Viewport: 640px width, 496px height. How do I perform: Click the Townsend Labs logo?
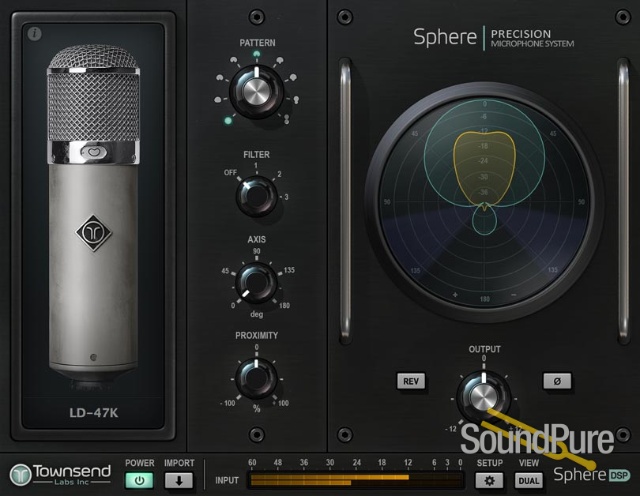click(60, 475)
